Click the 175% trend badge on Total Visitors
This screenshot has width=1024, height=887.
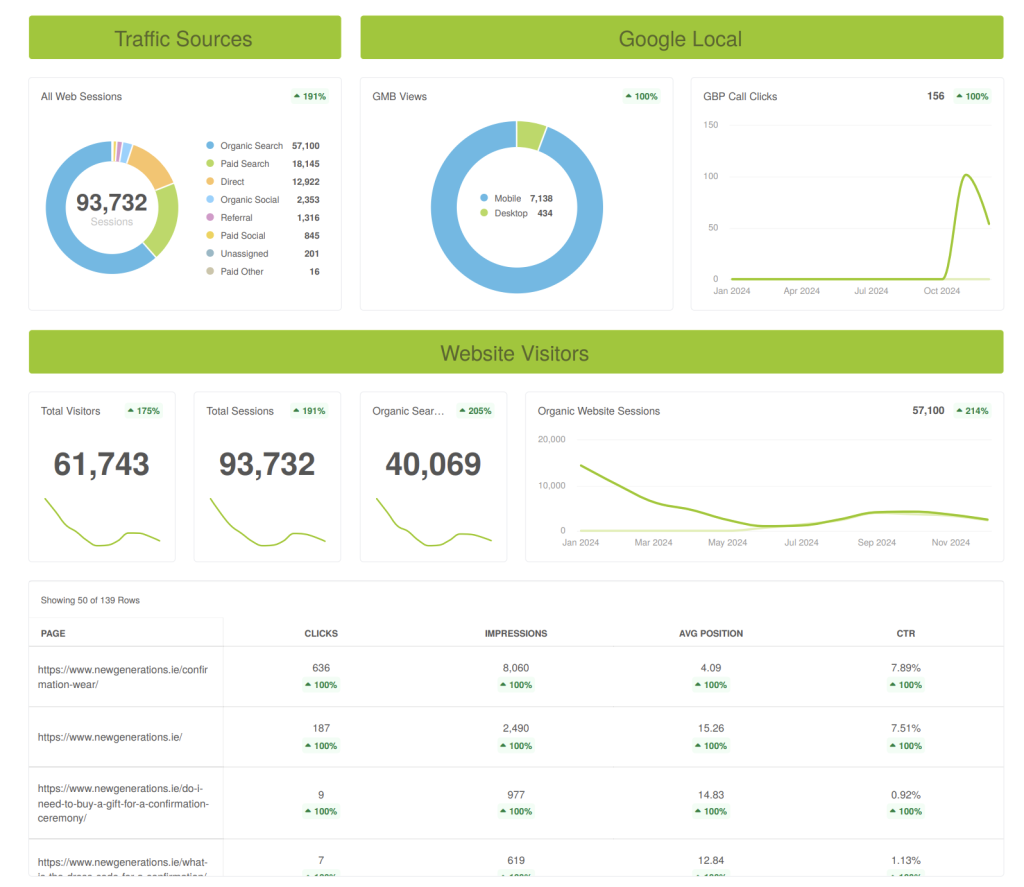click(144, 411)
